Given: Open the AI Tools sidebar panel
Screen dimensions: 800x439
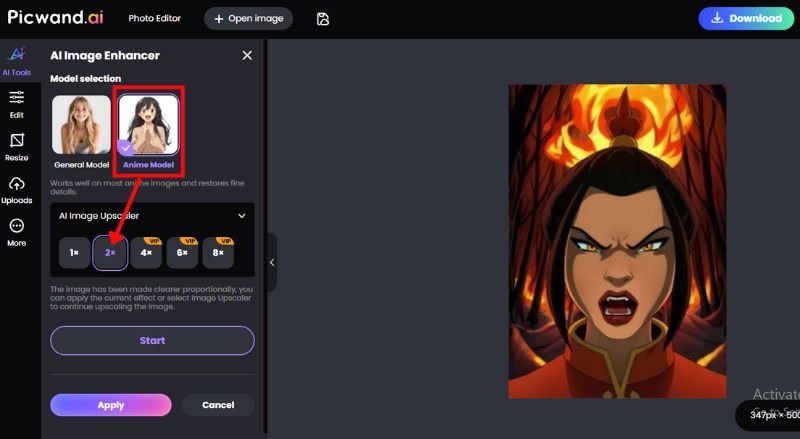Looking at the screenshot, I should pos(16,62).
